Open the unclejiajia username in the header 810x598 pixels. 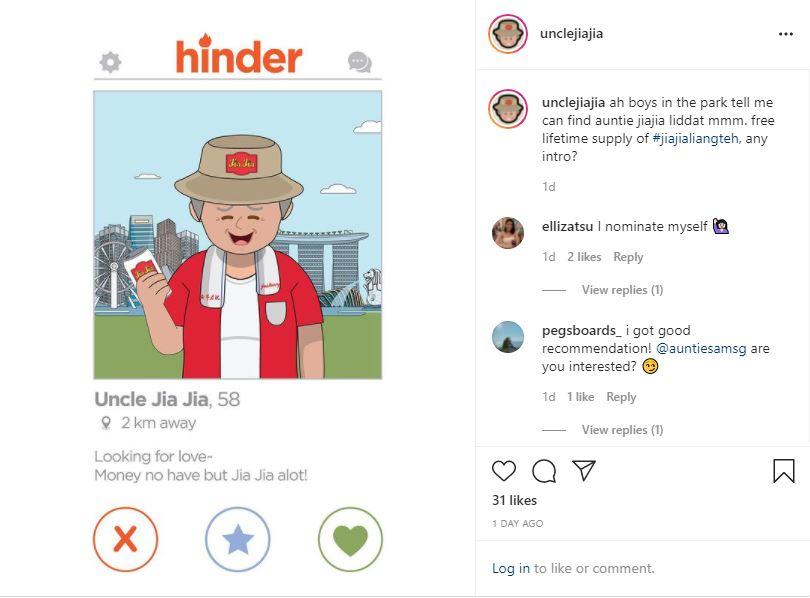571,34
